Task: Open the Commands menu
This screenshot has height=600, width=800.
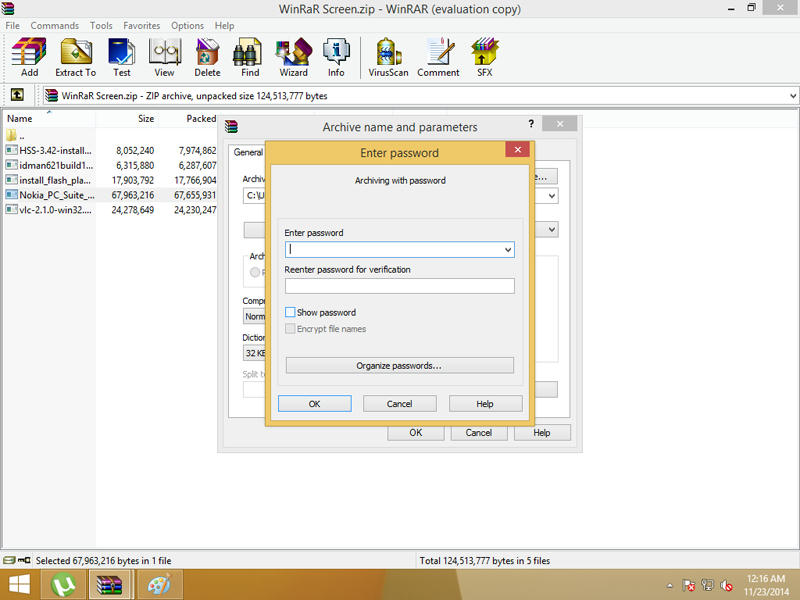Action: (x=55, y=26)
